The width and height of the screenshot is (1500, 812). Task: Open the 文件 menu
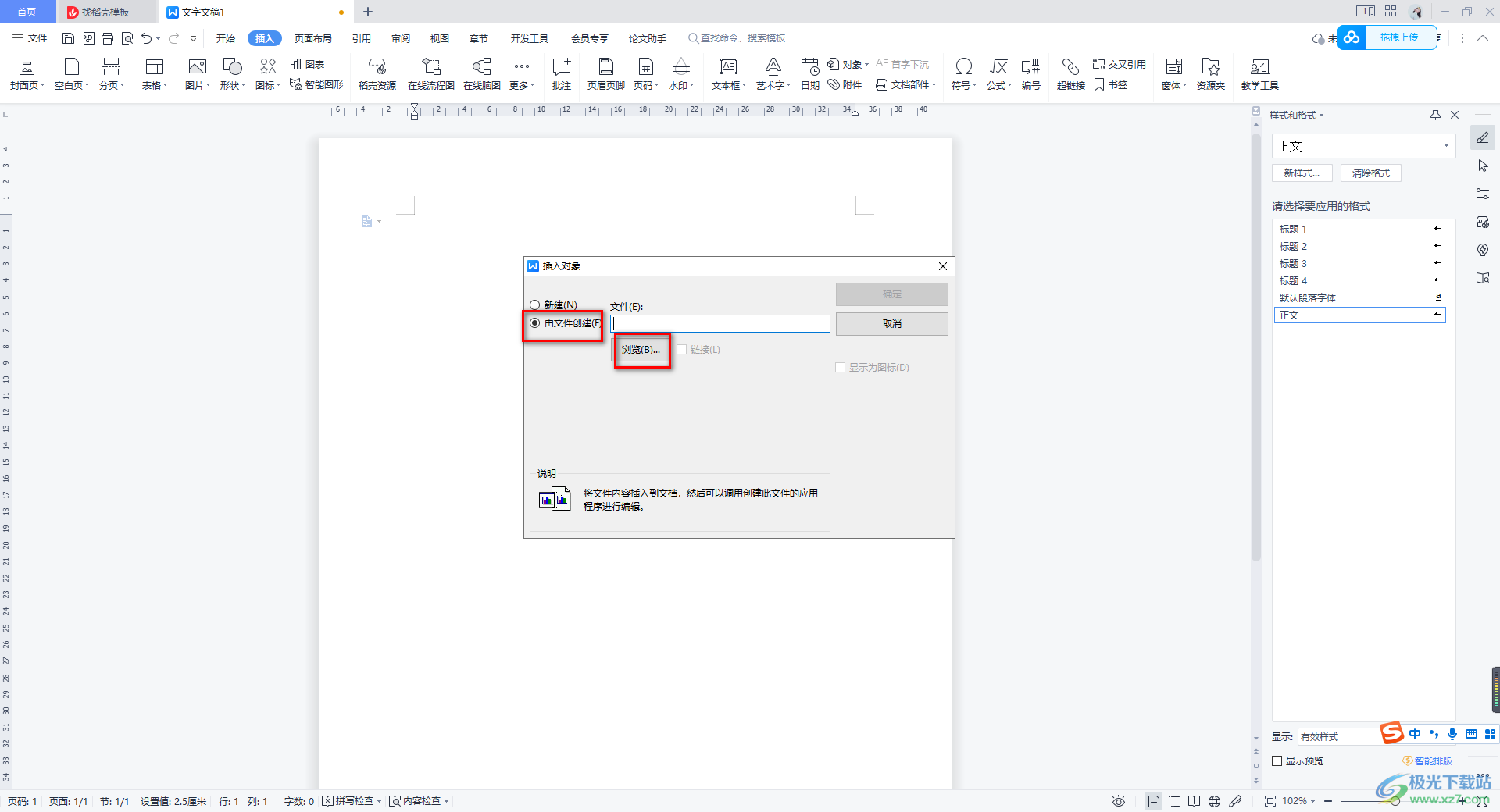(30, 38)
